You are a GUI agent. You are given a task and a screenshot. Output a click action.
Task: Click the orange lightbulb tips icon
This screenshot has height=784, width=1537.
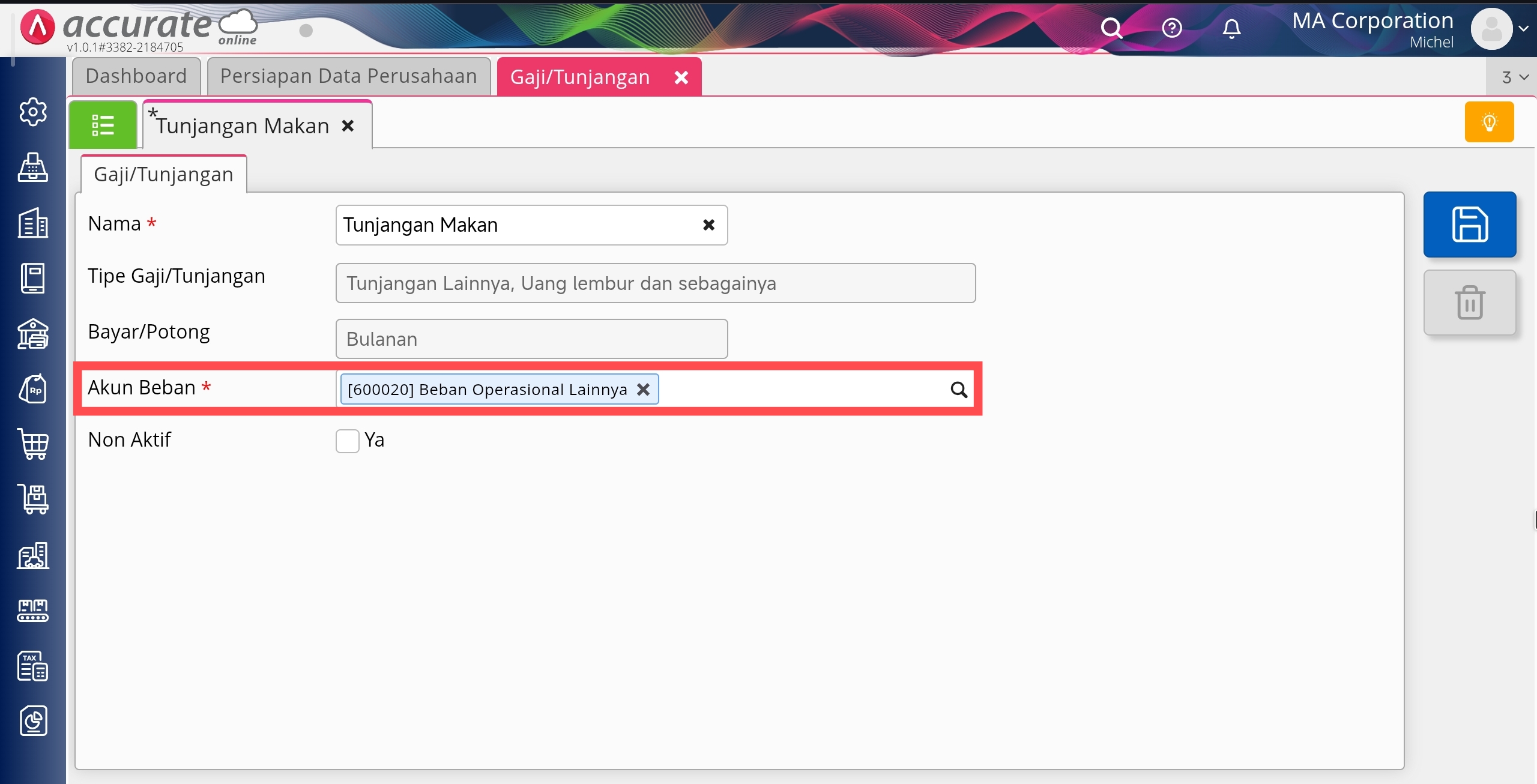1489,122
